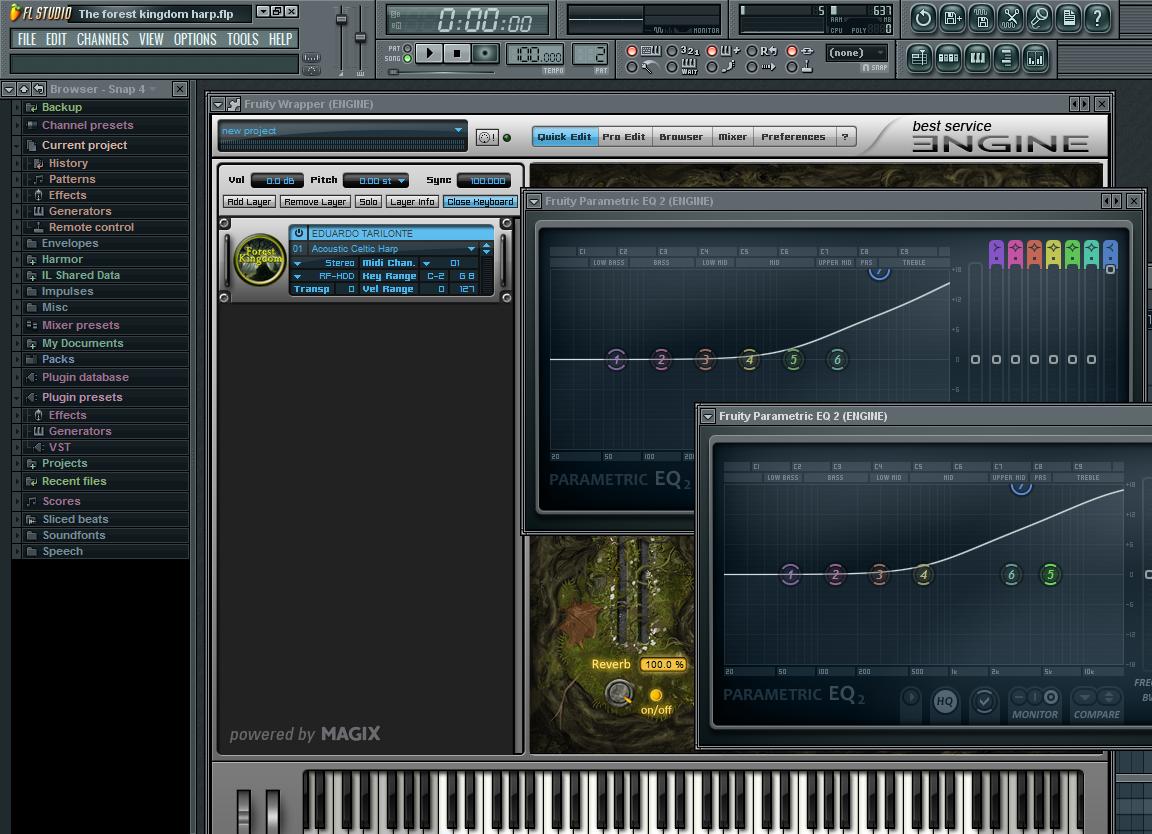Show the playlist window icon
Viewport: 1152px width, 834px height.
(919, 59)
